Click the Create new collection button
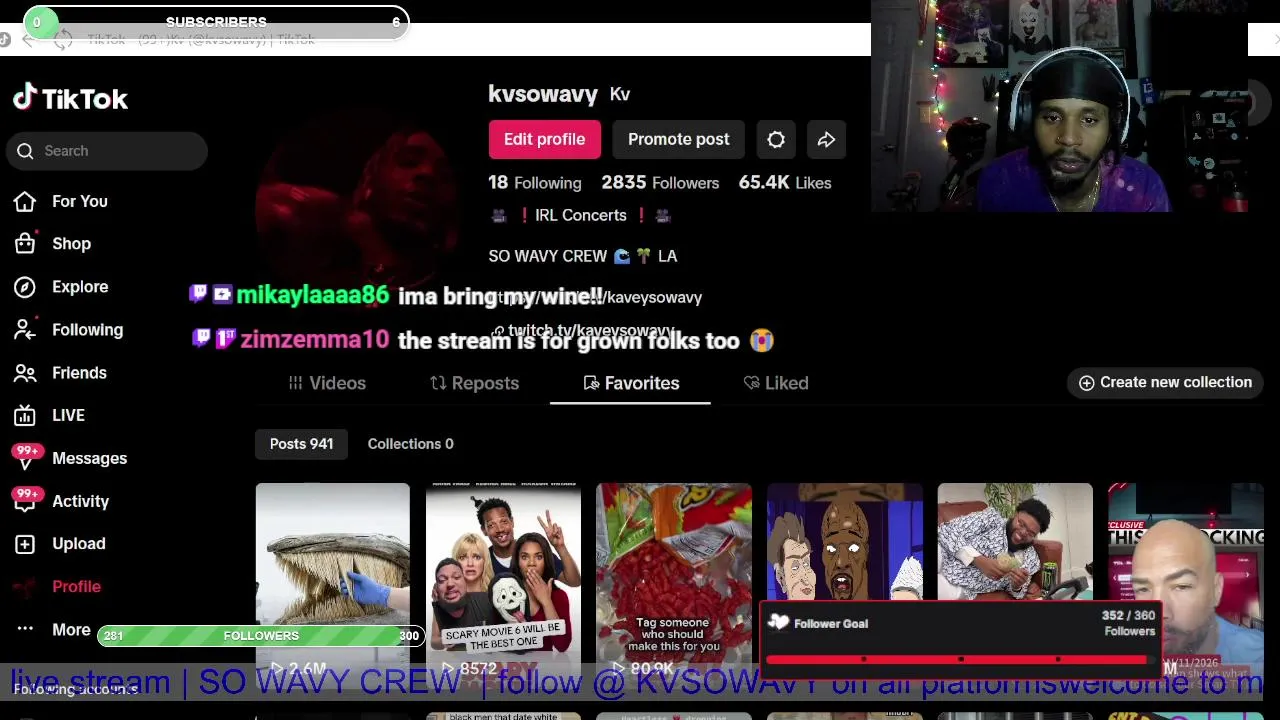Screen dimensions: 1280x720 point(1165,383)
